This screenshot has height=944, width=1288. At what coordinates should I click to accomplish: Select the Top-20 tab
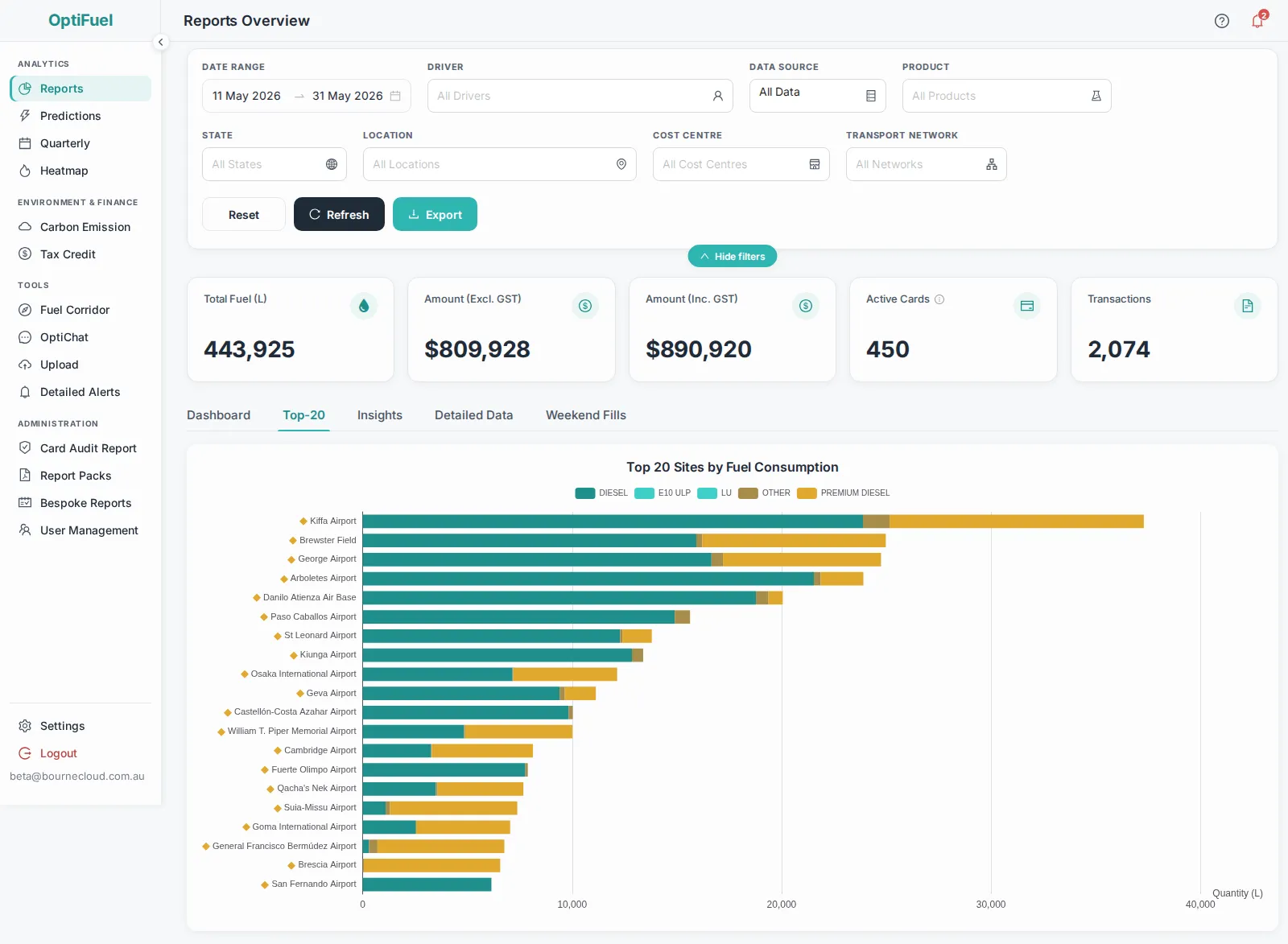303,415
